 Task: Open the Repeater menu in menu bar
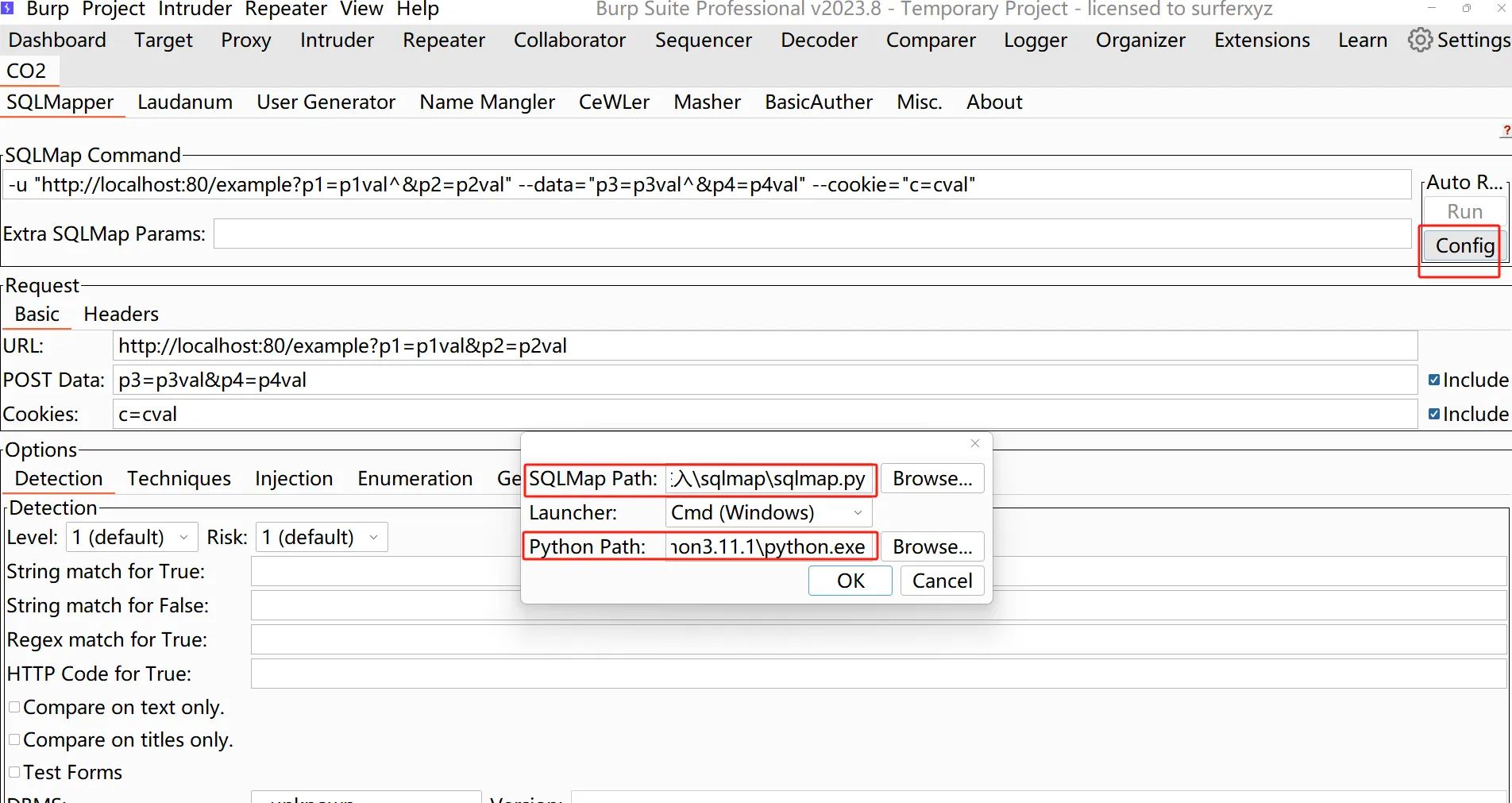click(286, 9)
